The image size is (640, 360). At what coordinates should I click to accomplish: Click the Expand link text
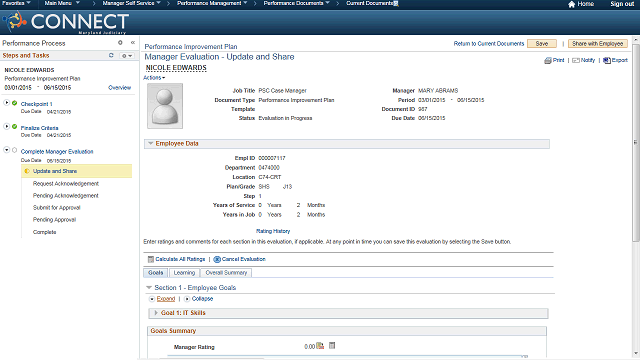click(166, 299)
